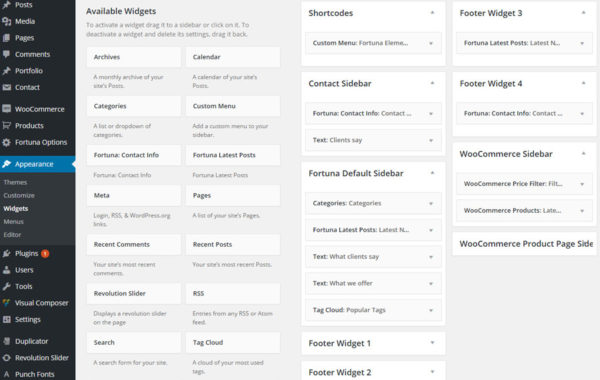Click the WooCommerce Product Page Sidebar header
The image size is (600, 380).
[x=524, y=244]
